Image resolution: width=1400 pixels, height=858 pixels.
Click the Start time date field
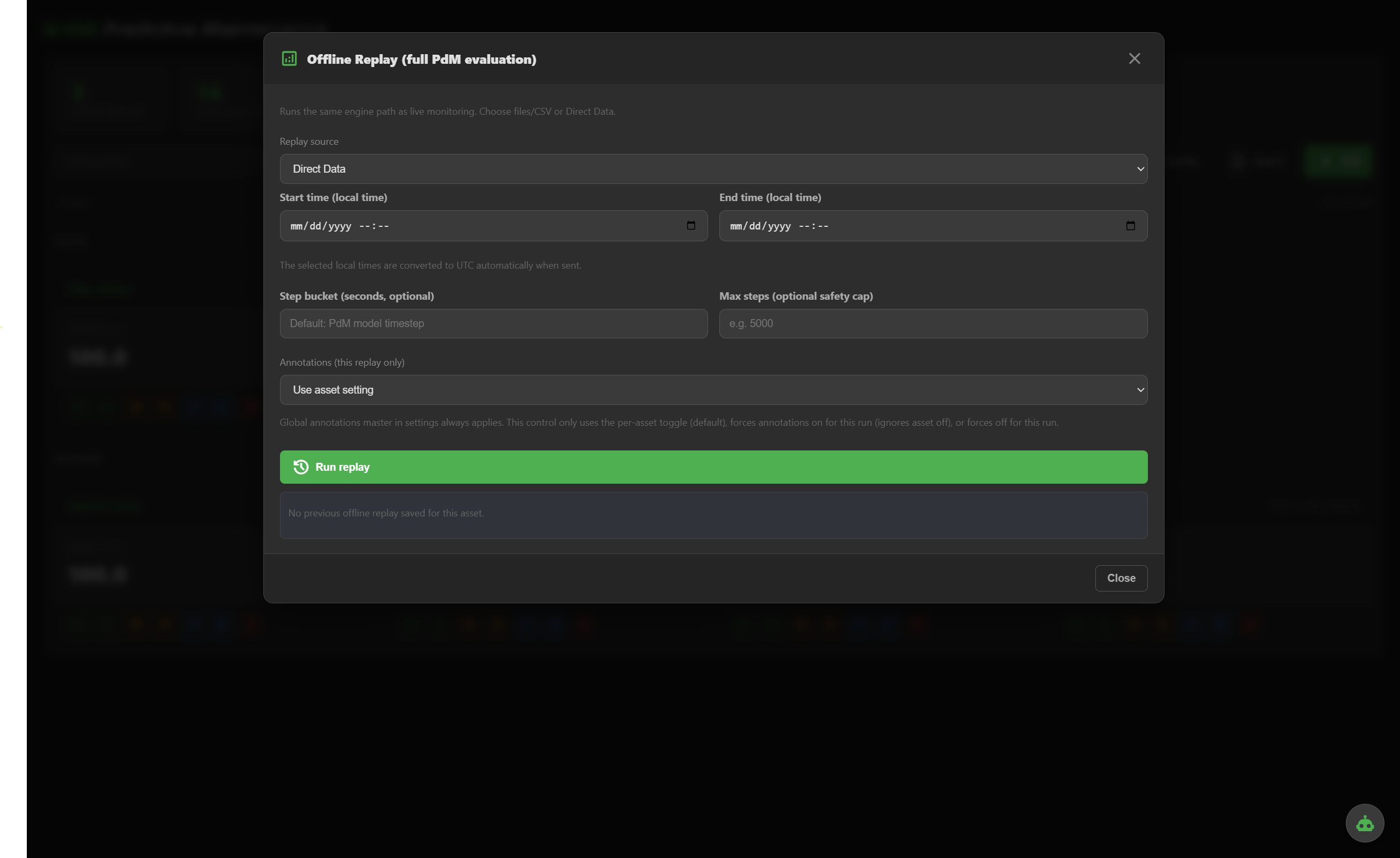(493, 226)
